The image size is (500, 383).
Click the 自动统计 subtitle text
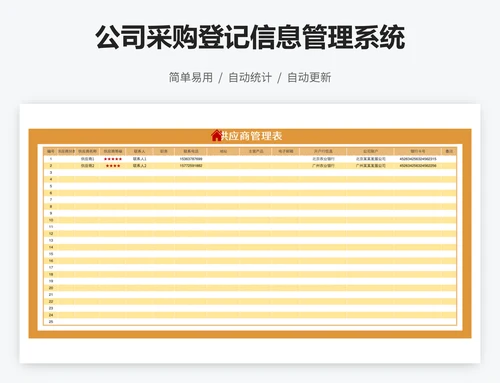pos(250,77)
